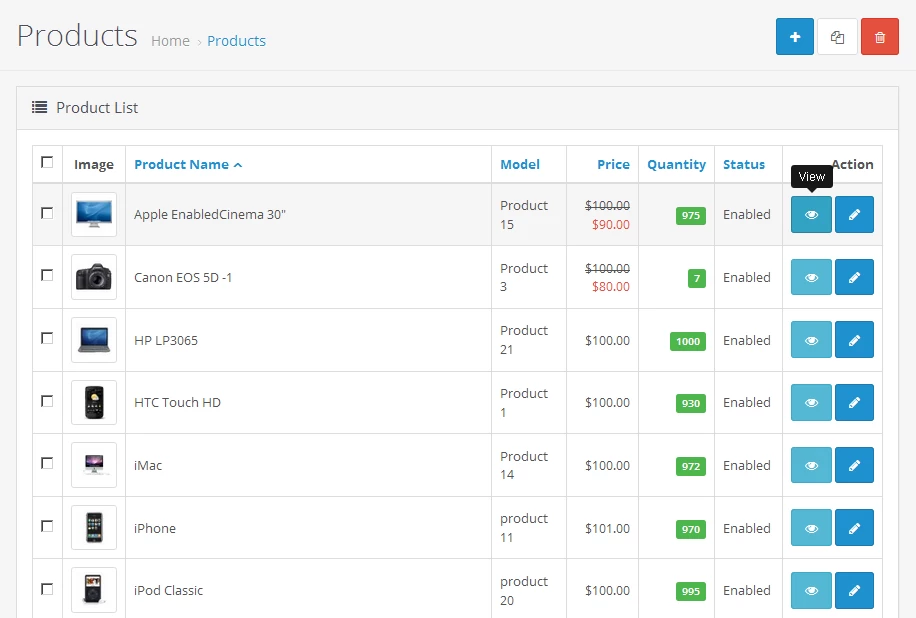
Task: Edit the iMac product
Action: tap(854, 465)
